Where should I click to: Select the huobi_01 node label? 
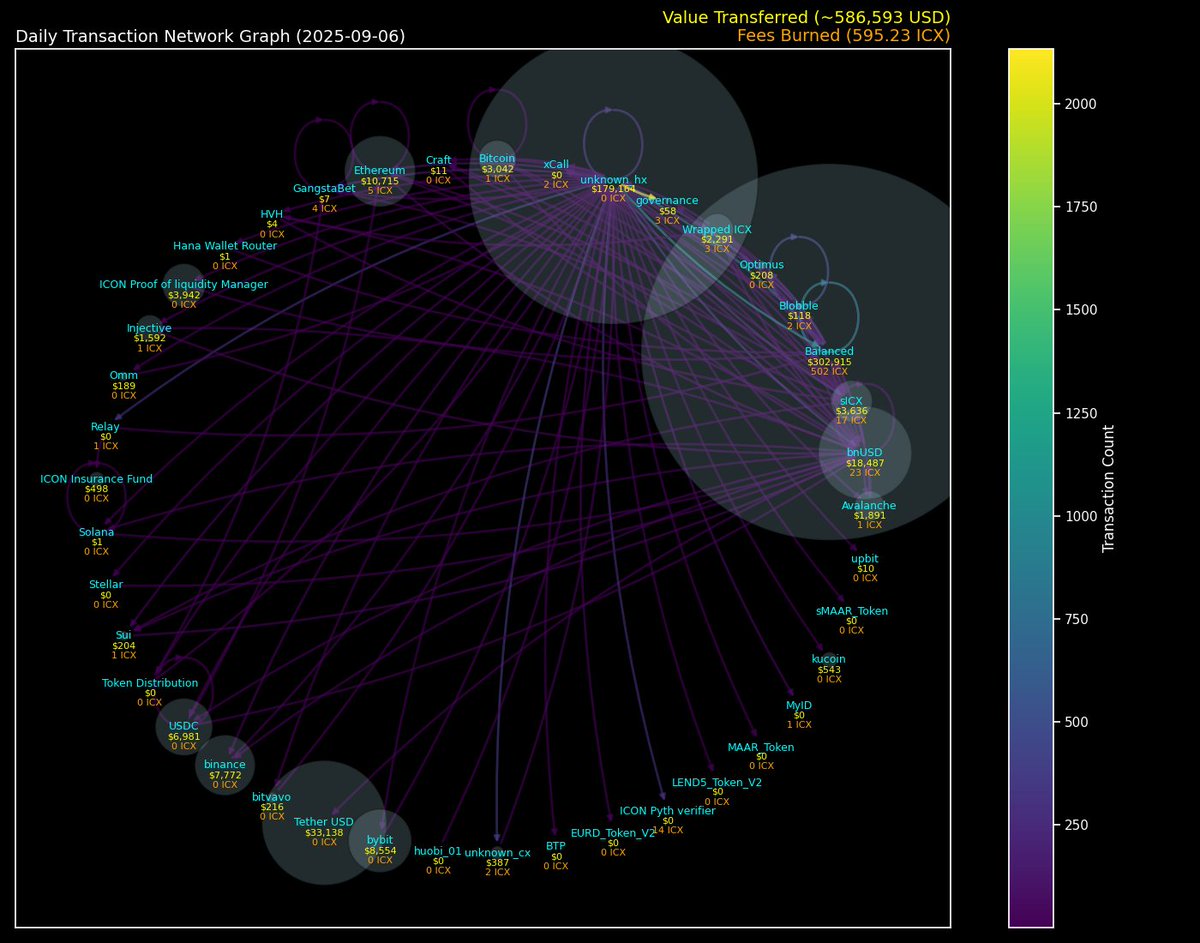tap(438, 851)
